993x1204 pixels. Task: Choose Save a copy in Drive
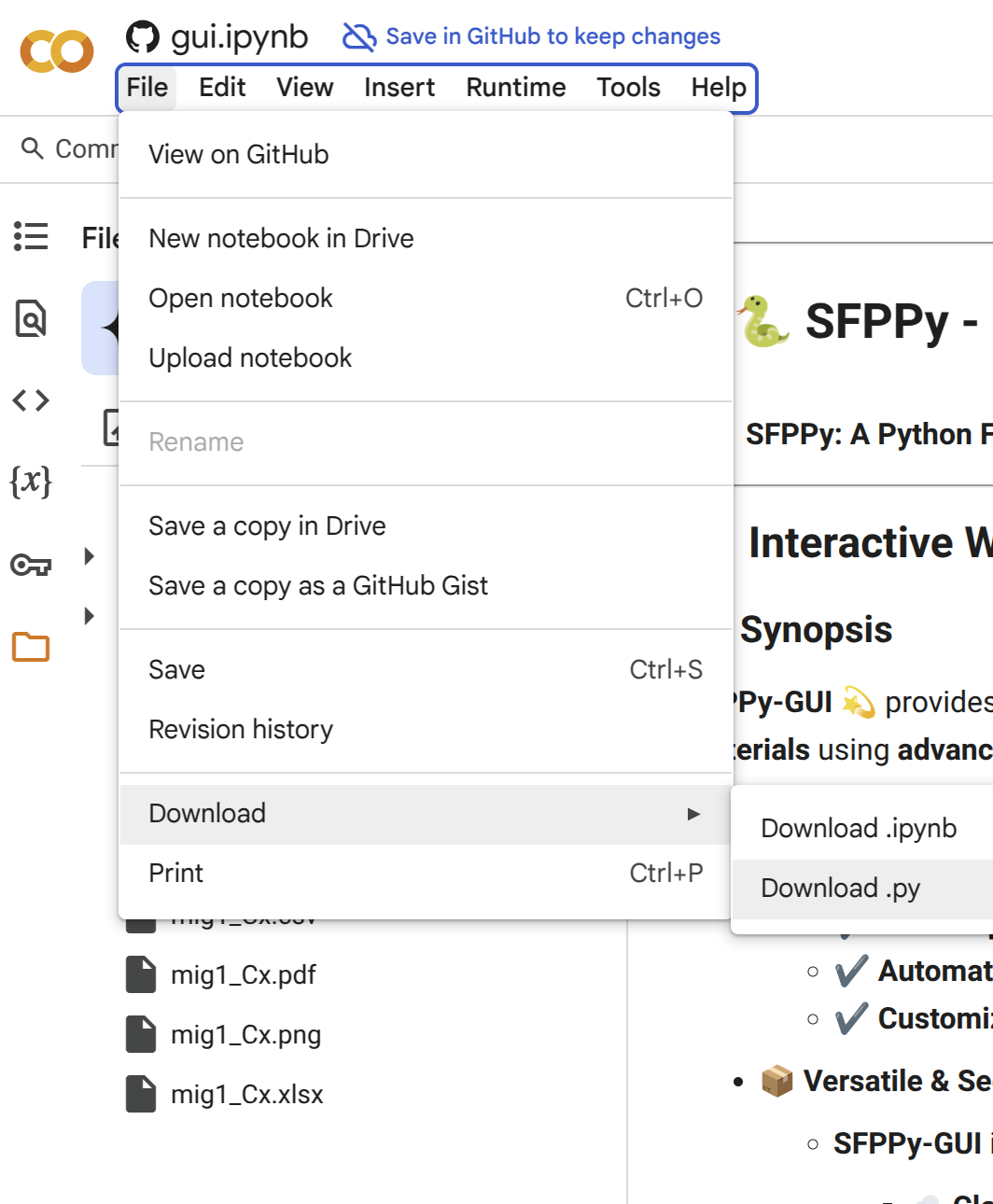click(x=426, y=526)
